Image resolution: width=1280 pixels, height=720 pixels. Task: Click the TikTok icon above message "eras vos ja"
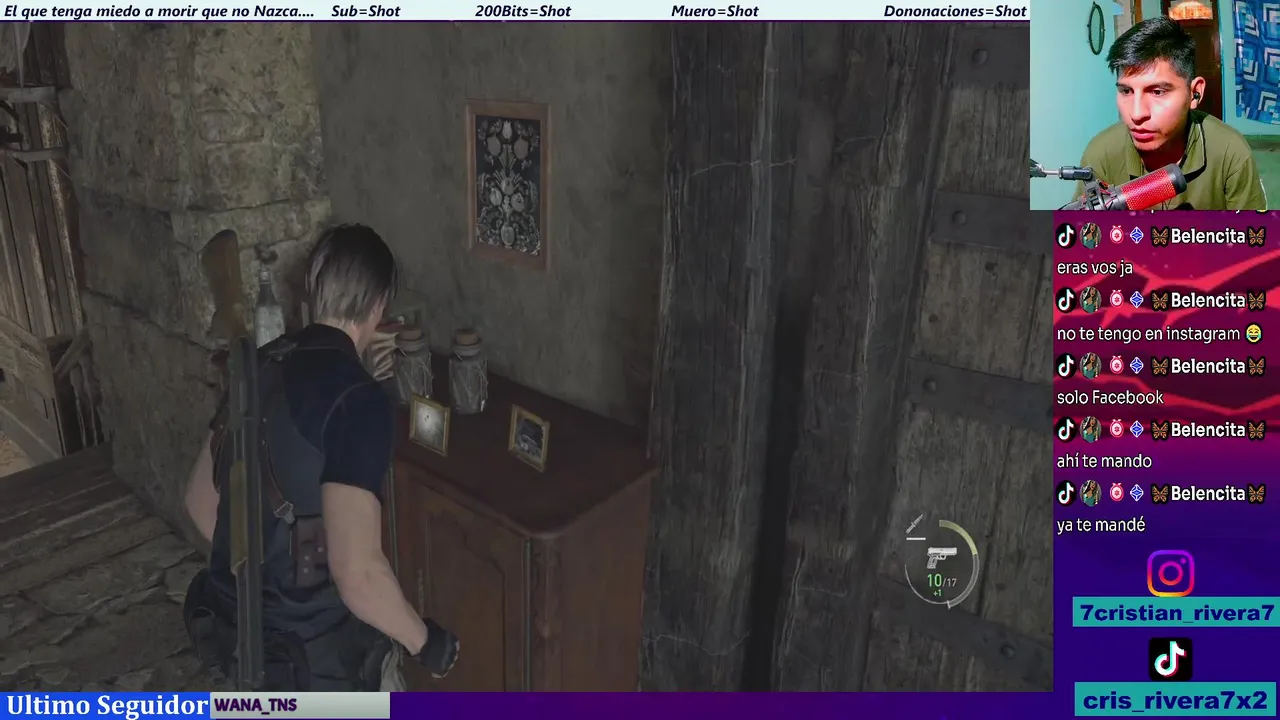[1066, 236]
